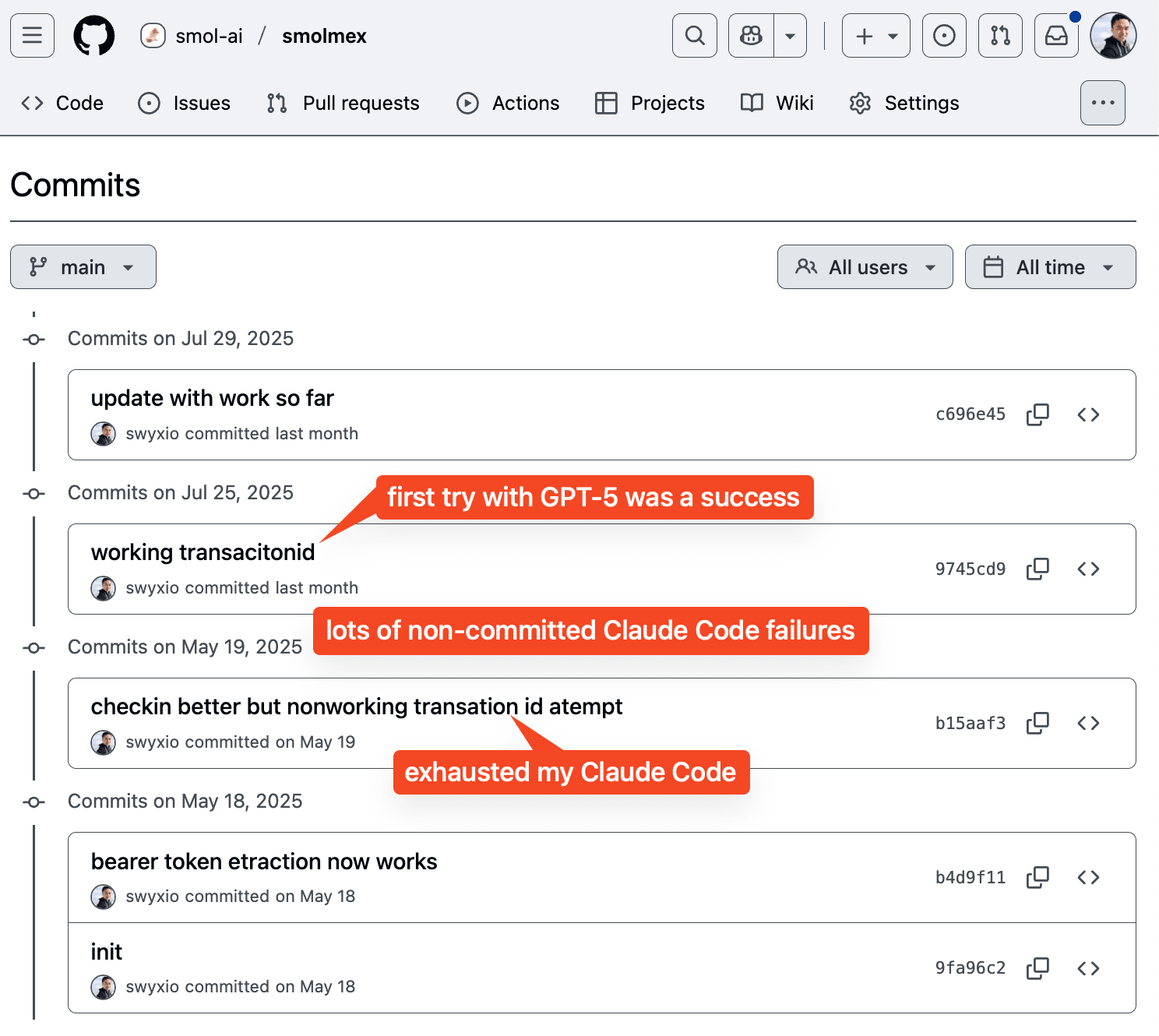Go to GitHub home via Octocat logo
The width and height of the screenshot is (1159, 1036).
point(94,36)
